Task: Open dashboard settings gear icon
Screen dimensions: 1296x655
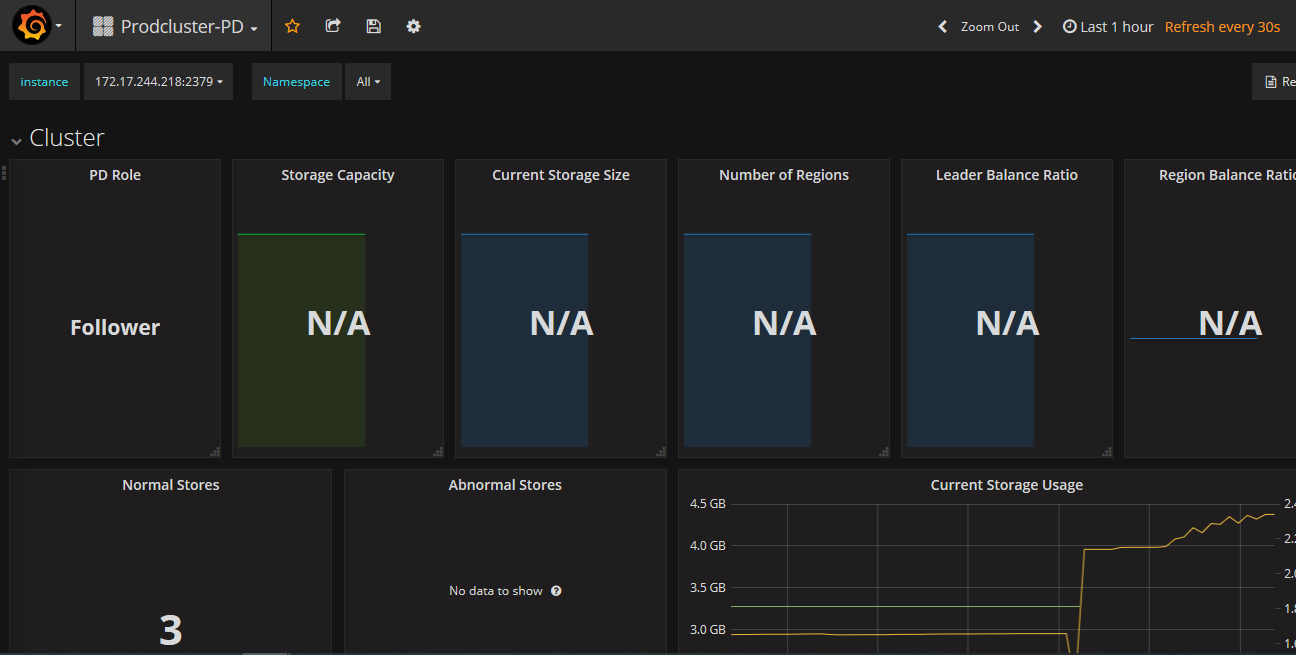Action: coord(413,27)
